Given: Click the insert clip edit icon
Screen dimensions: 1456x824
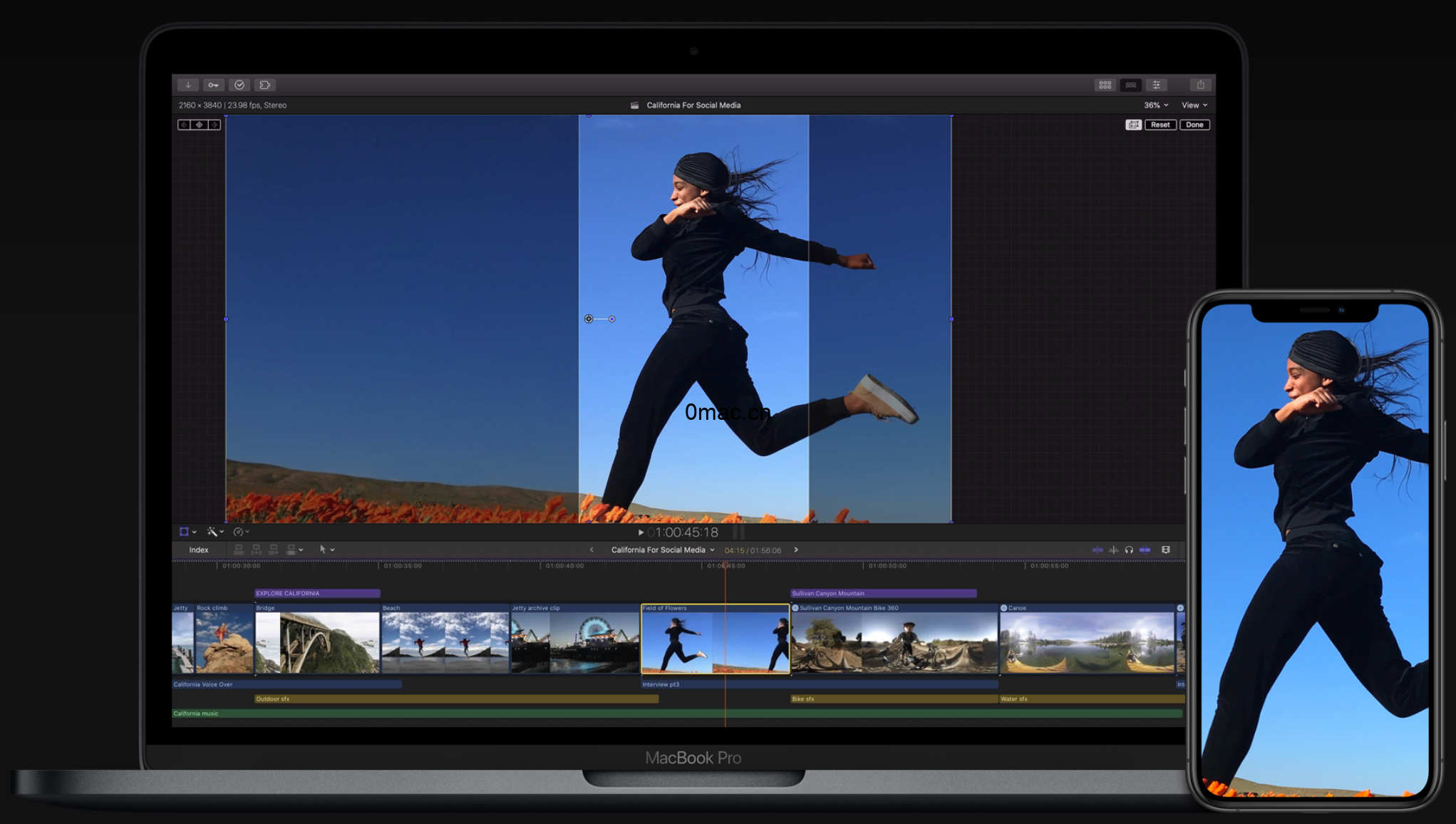Looking at the screenshot, I should (x=256, y=550).
